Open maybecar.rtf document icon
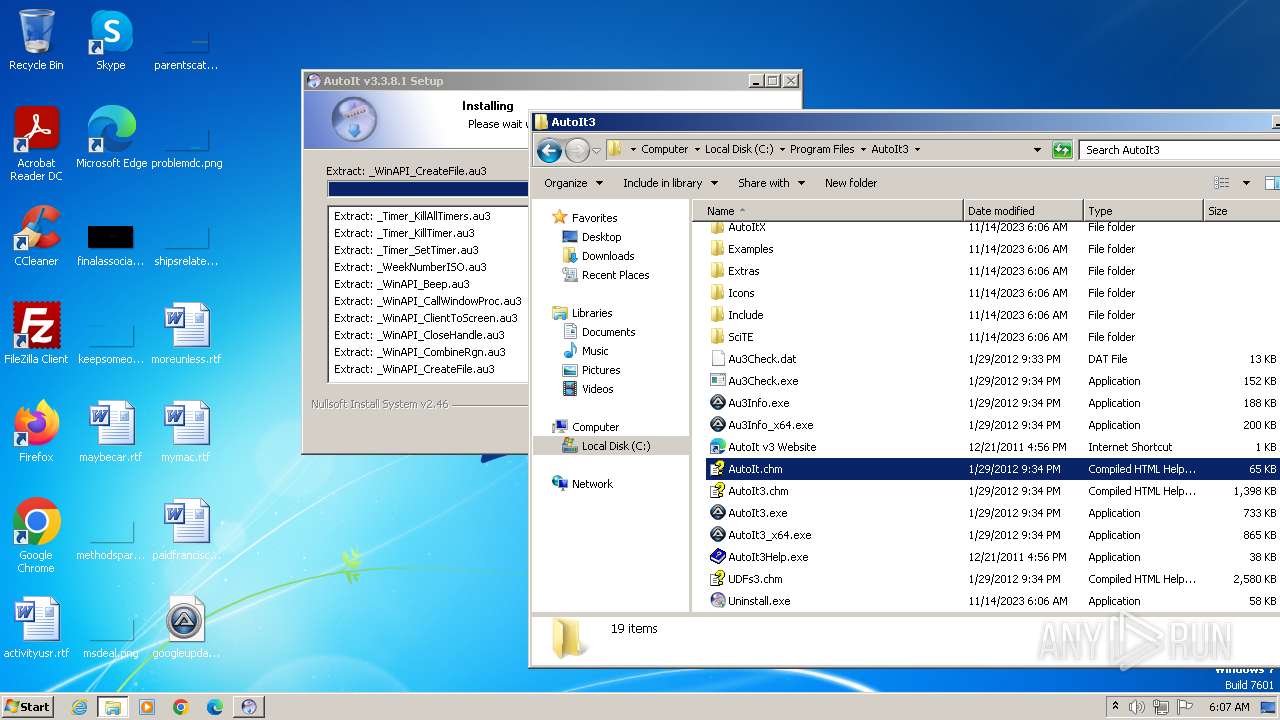The image size is (1280, 720). tap(110, 432)
